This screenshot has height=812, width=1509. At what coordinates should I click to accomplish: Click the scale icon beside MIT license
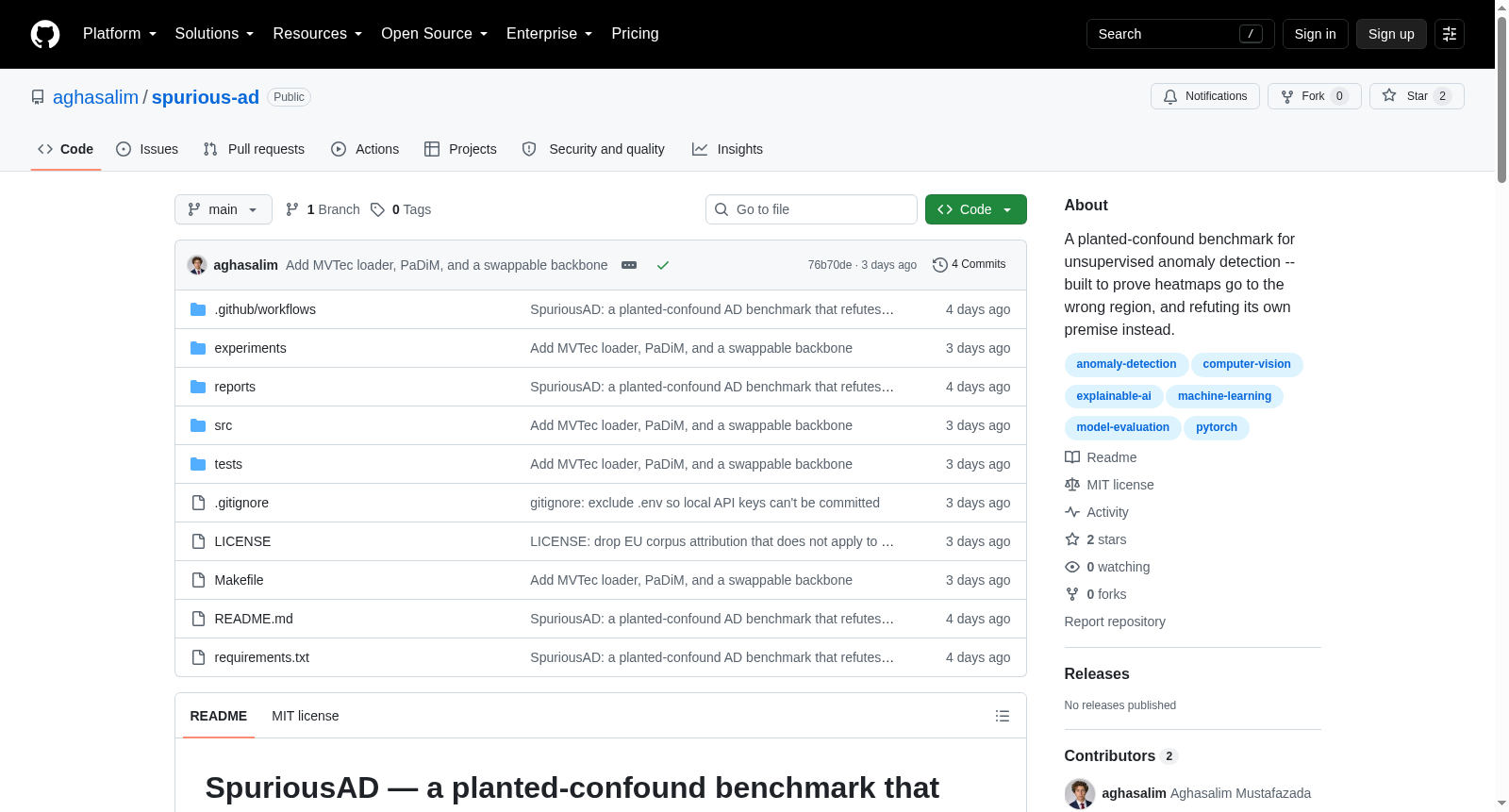(1072, 485)
